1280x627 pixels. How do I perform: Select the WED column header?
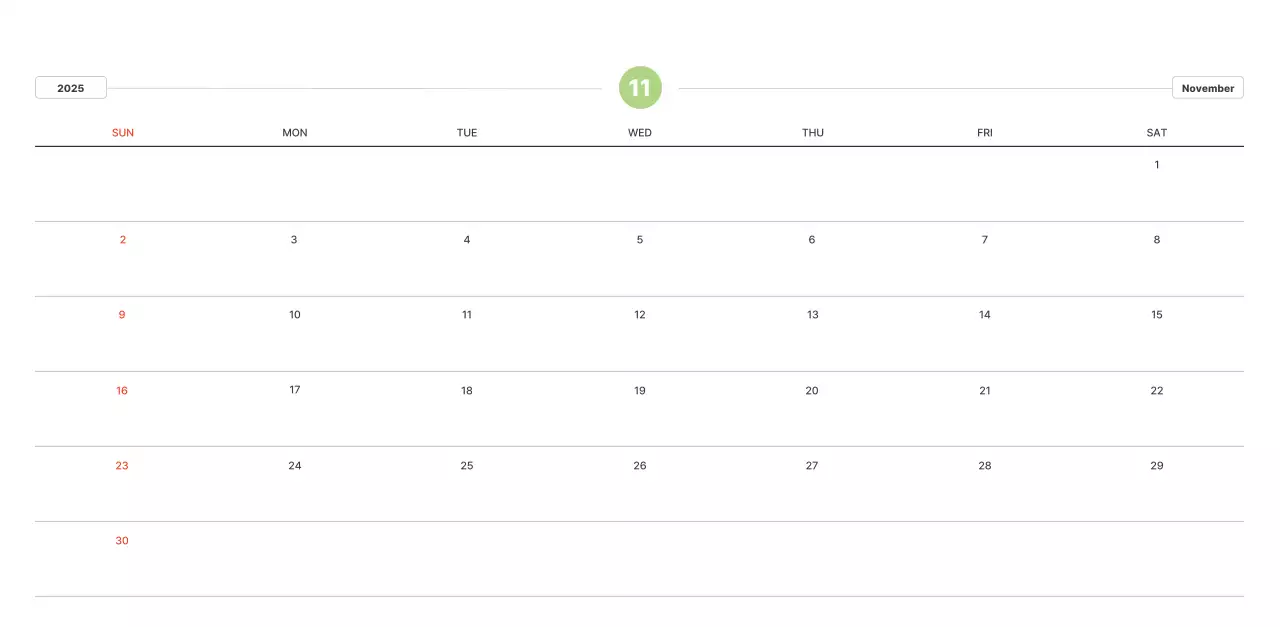[x=640, y=133]
